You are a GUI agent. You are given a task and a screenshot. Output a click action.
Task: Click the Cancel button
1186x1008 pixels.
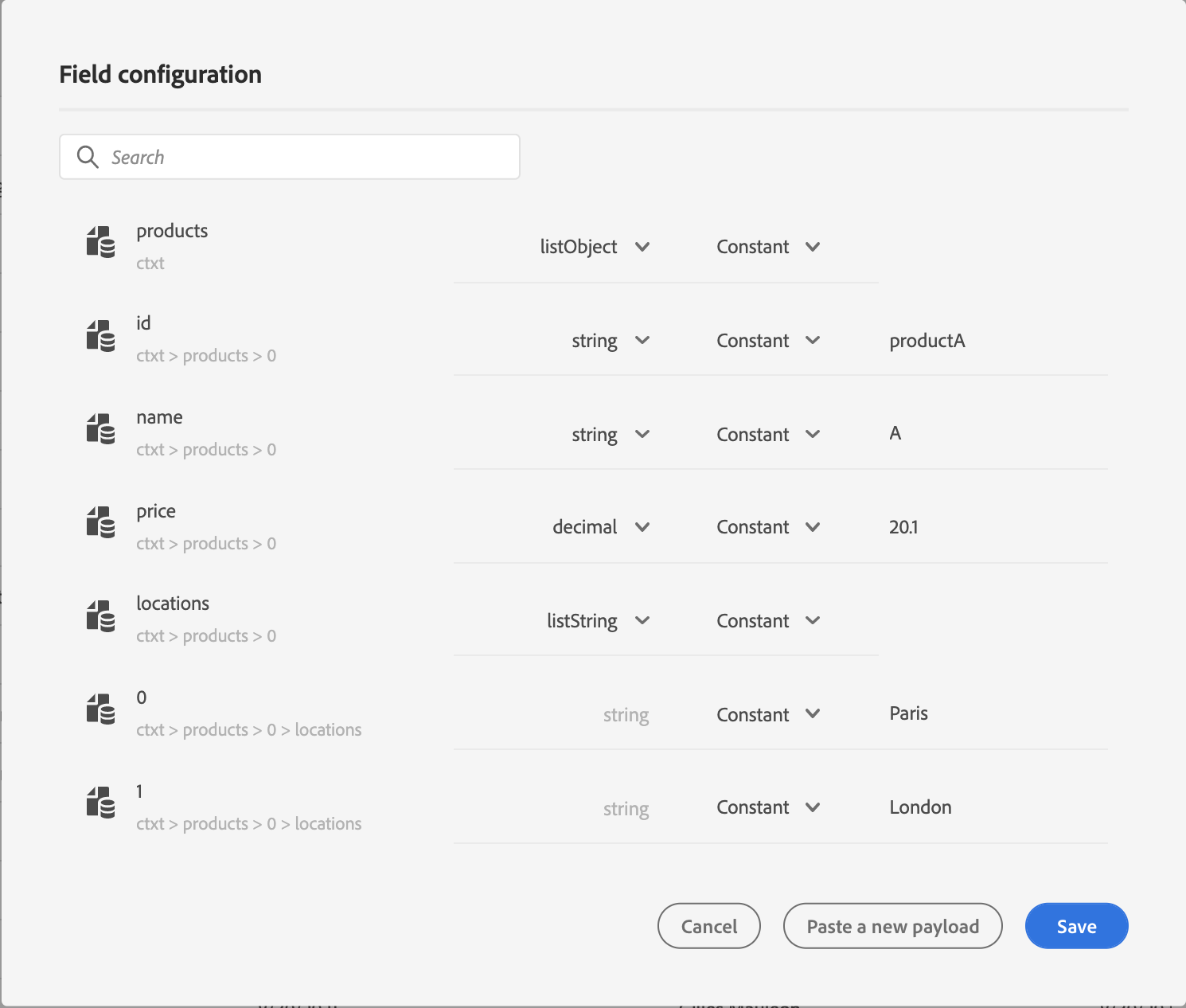click(708, 926)
